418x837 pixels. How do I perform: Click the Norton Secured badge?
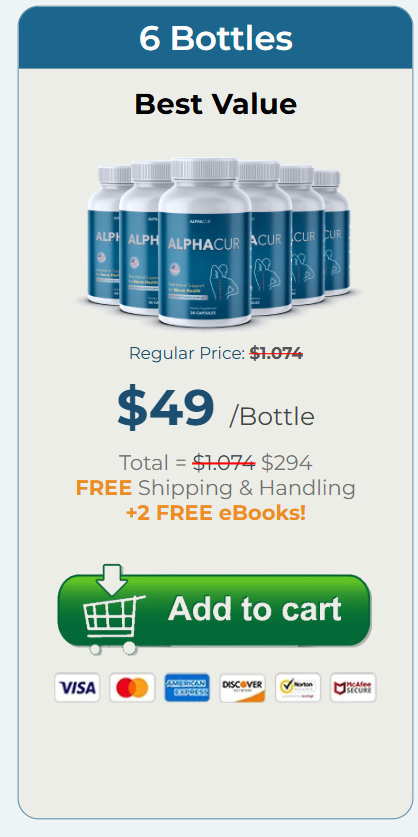point(298,688)
